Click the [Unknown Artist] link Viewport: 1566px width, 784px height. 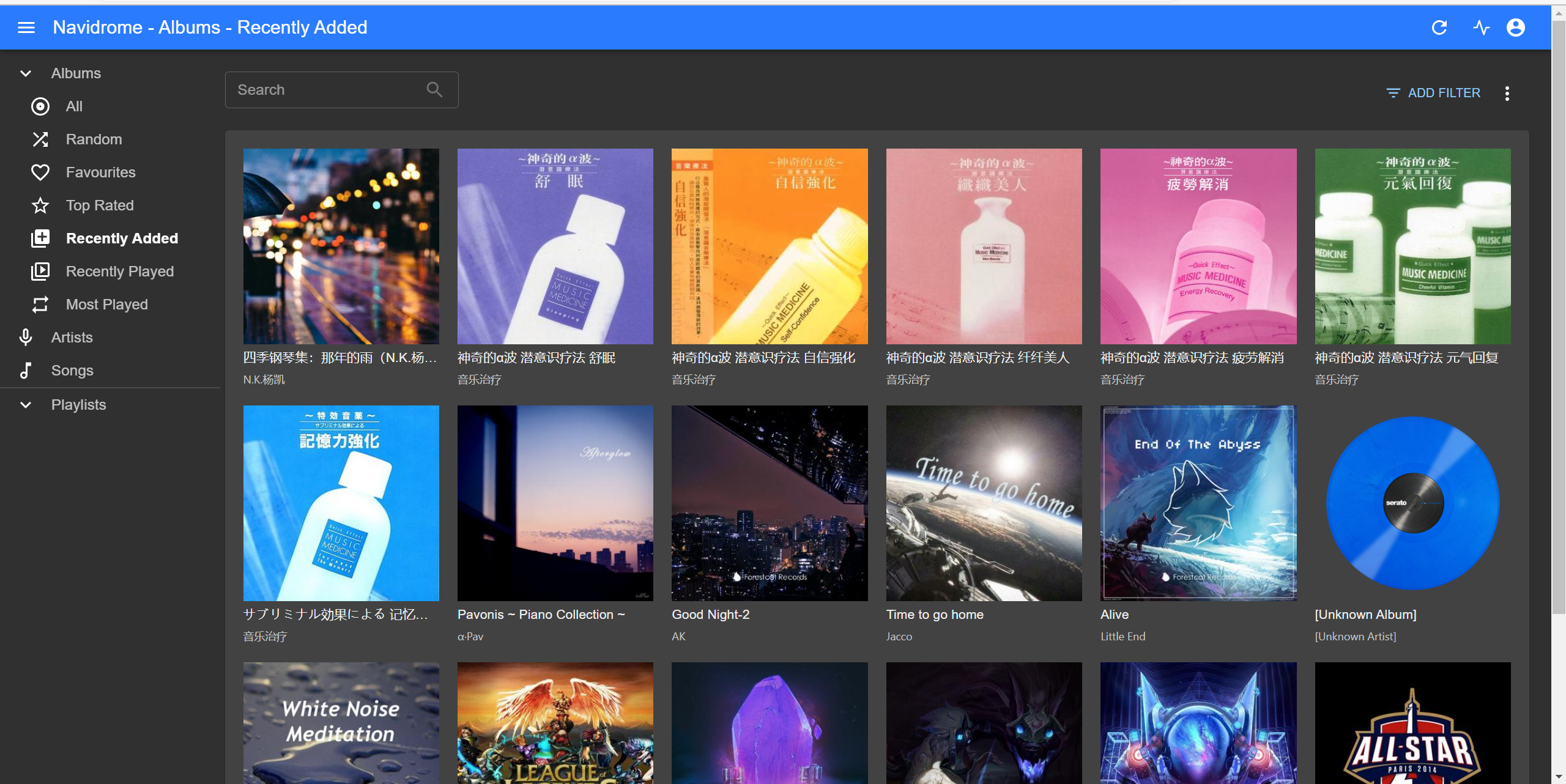pos(1356,637)
